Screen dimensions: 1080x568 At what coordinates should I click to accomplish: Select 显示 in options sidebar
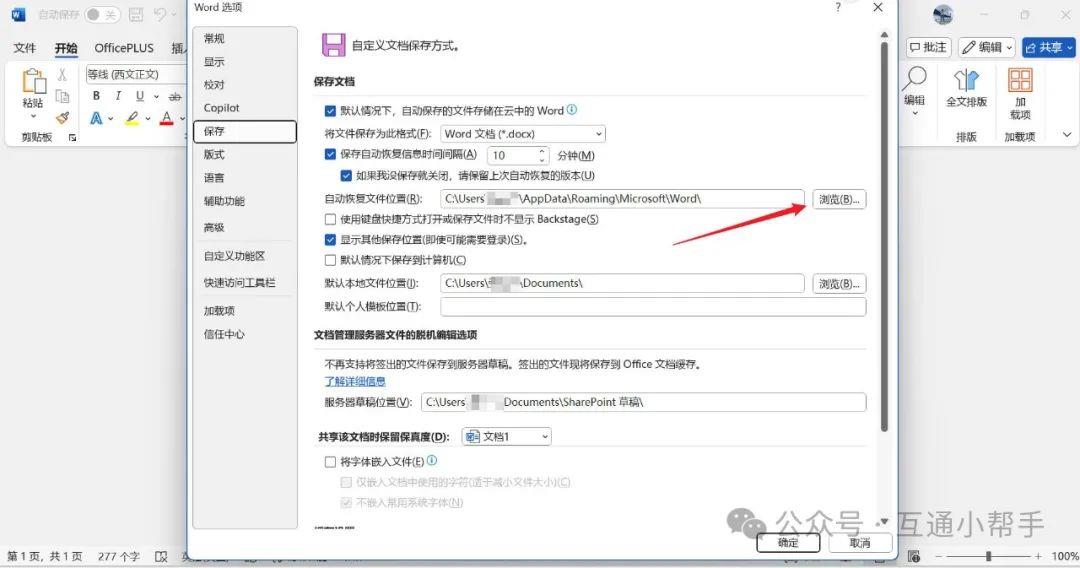click(x=245, y=62)
